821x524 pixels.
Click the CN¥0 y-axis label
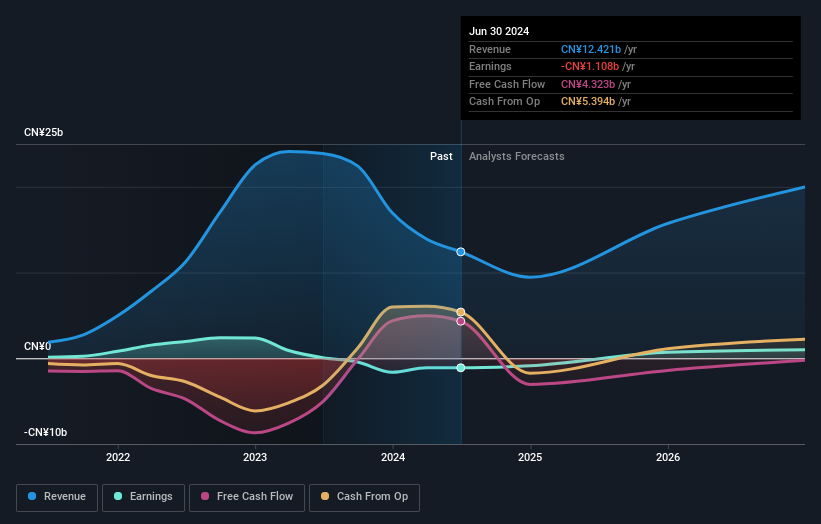38,347
